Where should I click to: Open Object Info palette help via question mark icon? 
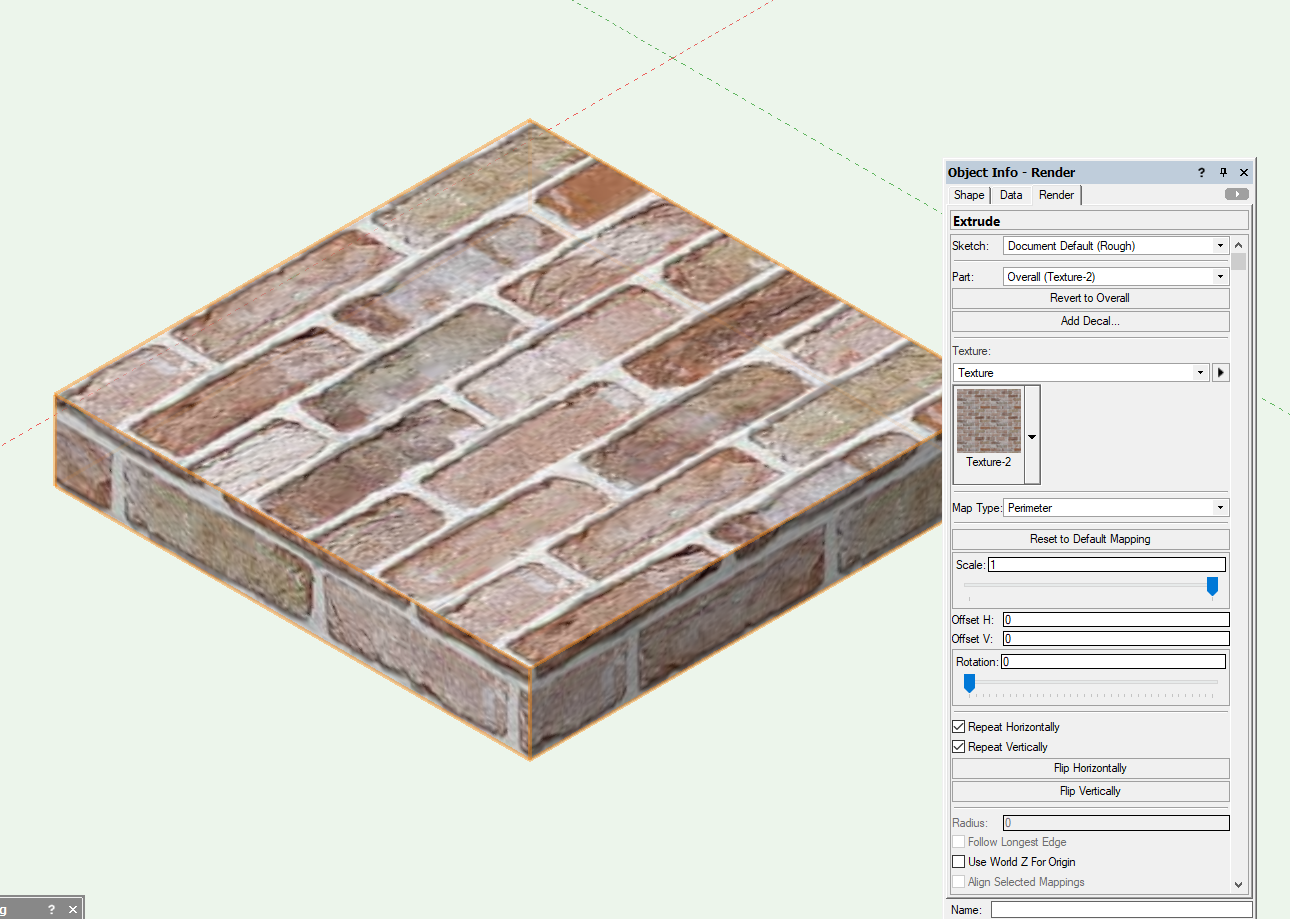point(1200,172)
